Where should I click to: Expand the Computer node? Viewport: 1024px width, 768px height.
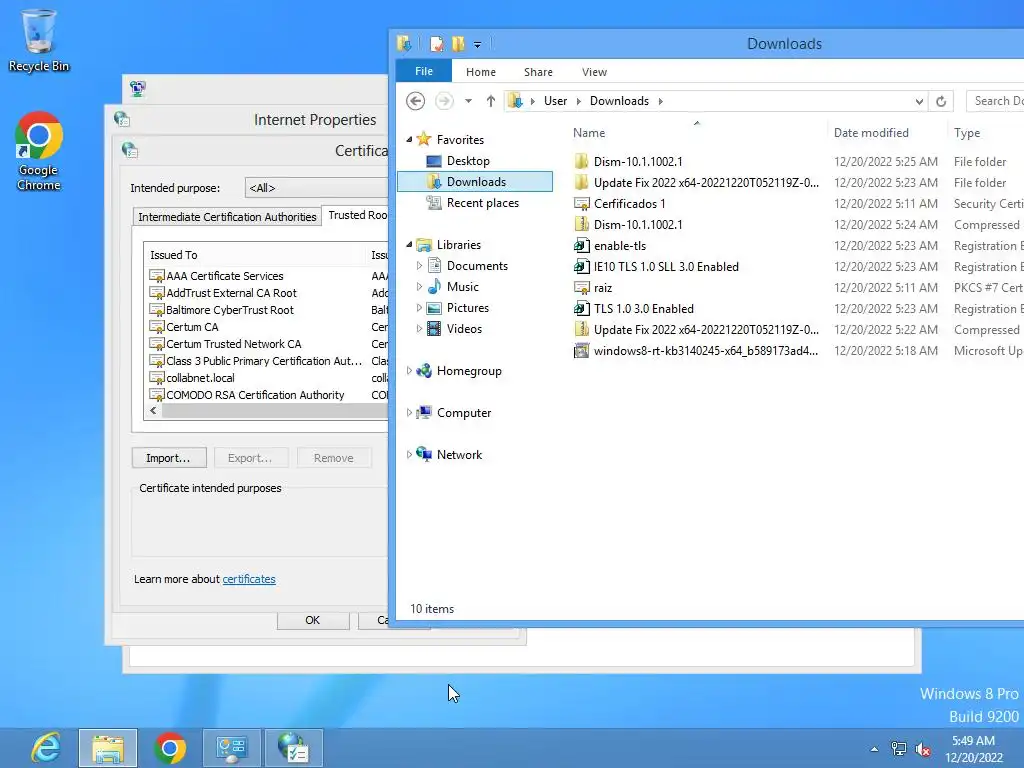coord(409,413)
